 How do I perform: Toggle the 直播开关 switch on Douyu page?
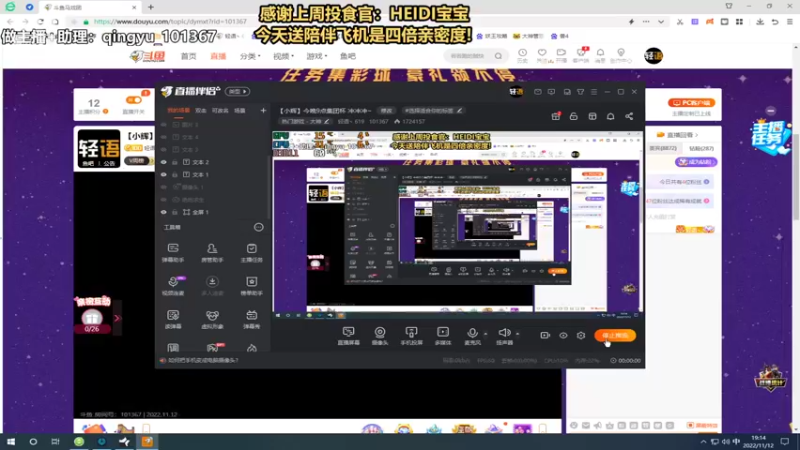click(134, 101)
